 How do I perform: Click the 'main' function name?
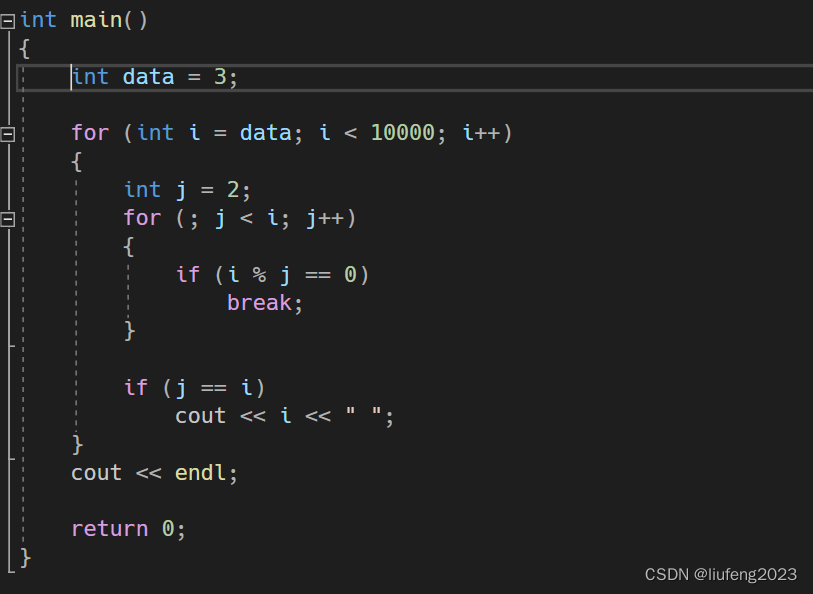click(96, 20)
